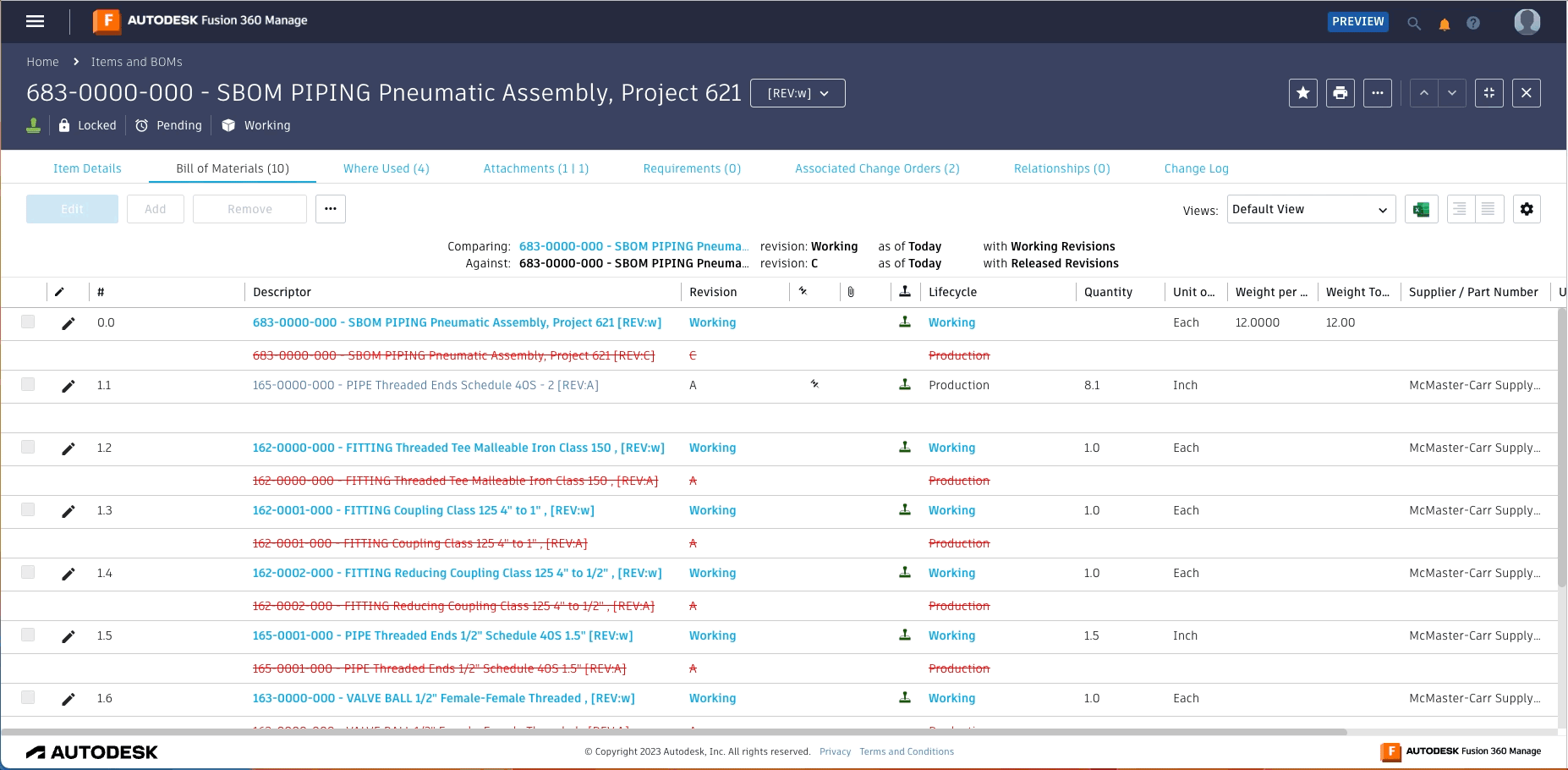Open the user profile avatar
Viewport: 1568px width, 770px height.
pos(1527,22)
